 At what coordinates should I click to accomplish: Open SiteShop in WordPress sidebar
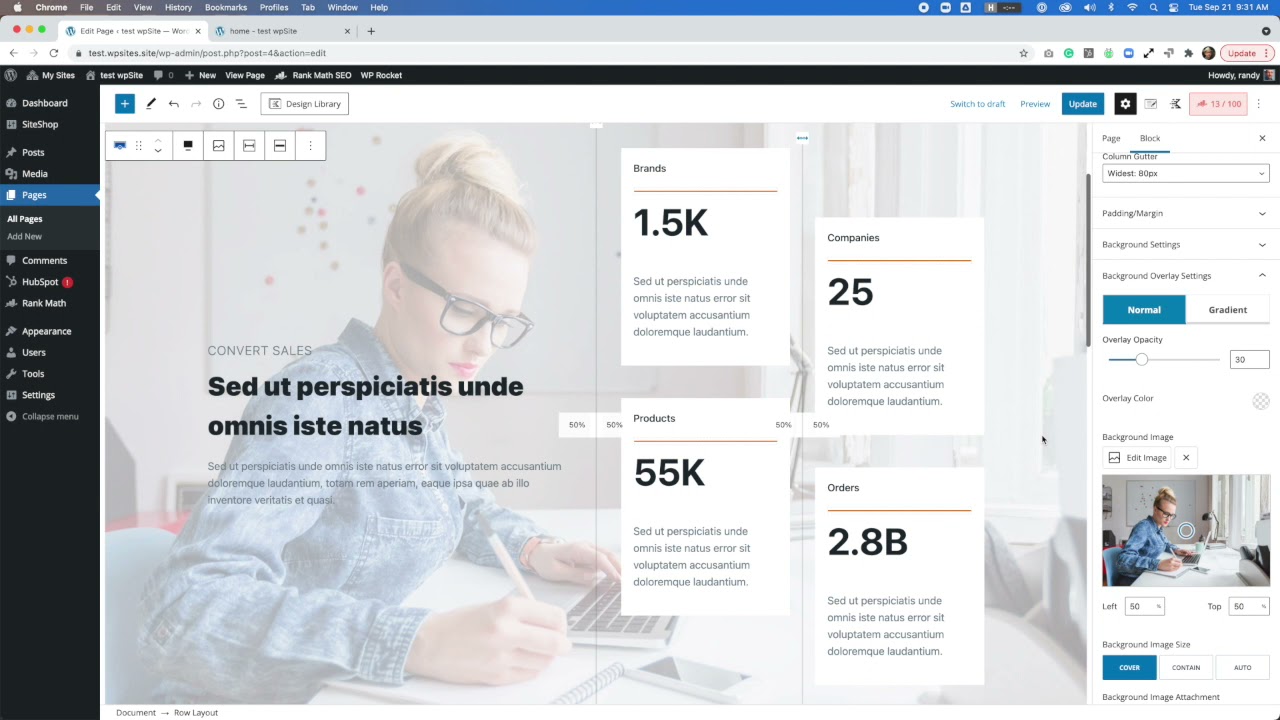pyautogui.click(x=40, y=124)
